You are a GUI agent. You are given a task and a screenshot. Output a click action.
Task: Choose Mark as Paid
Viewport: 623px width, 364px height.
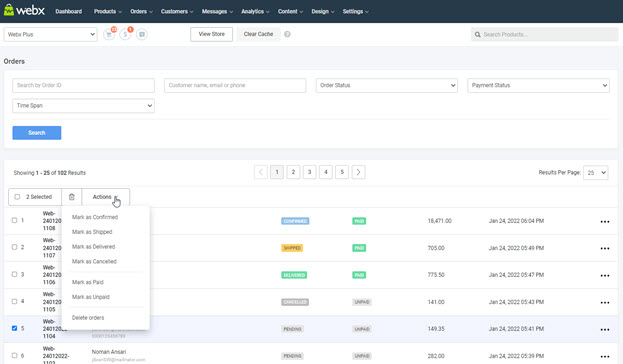tap(88, 282)
